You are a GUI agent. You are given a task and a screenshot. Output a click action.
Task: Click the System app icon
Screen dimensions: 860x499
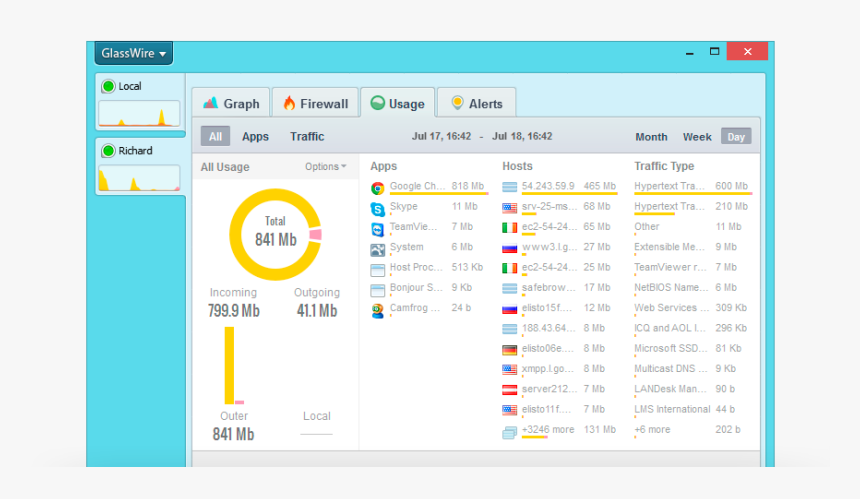[377, 250]
